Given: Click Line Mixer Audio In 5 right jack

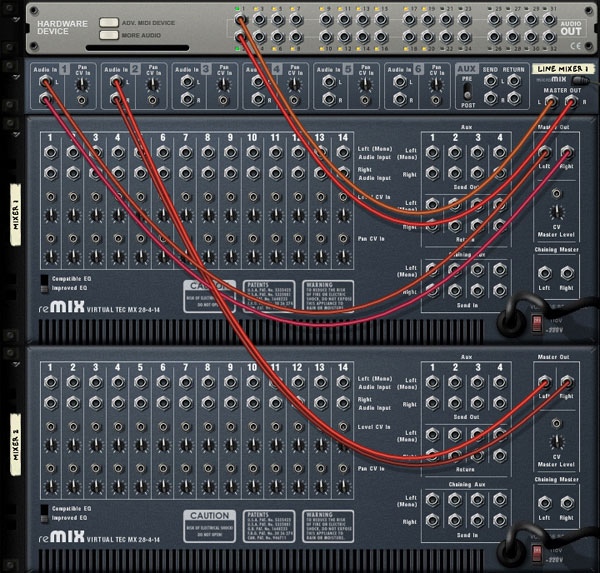Looking at the screenshot, I should (329, 100).
